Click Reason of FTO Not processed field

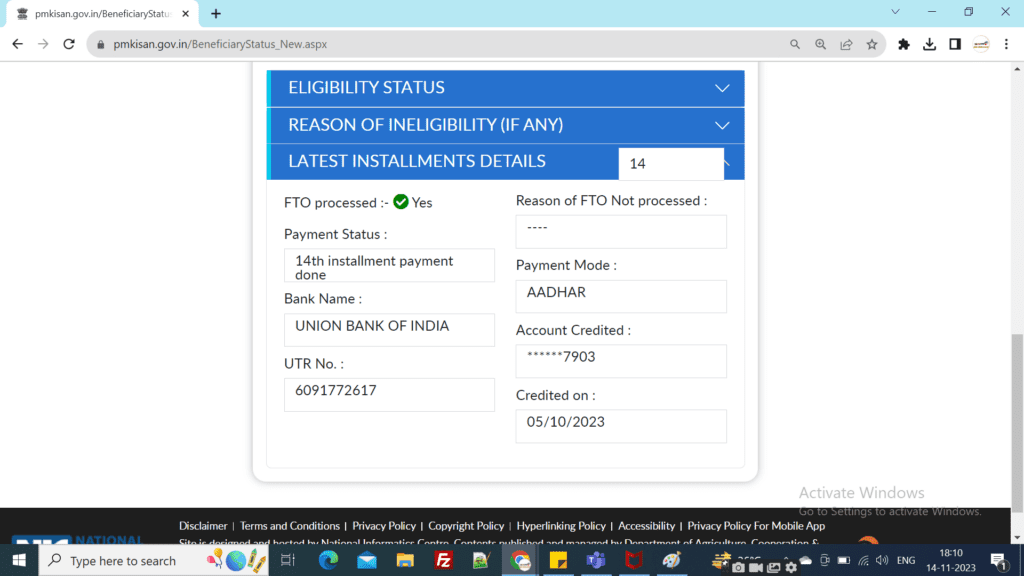[621, 232]
